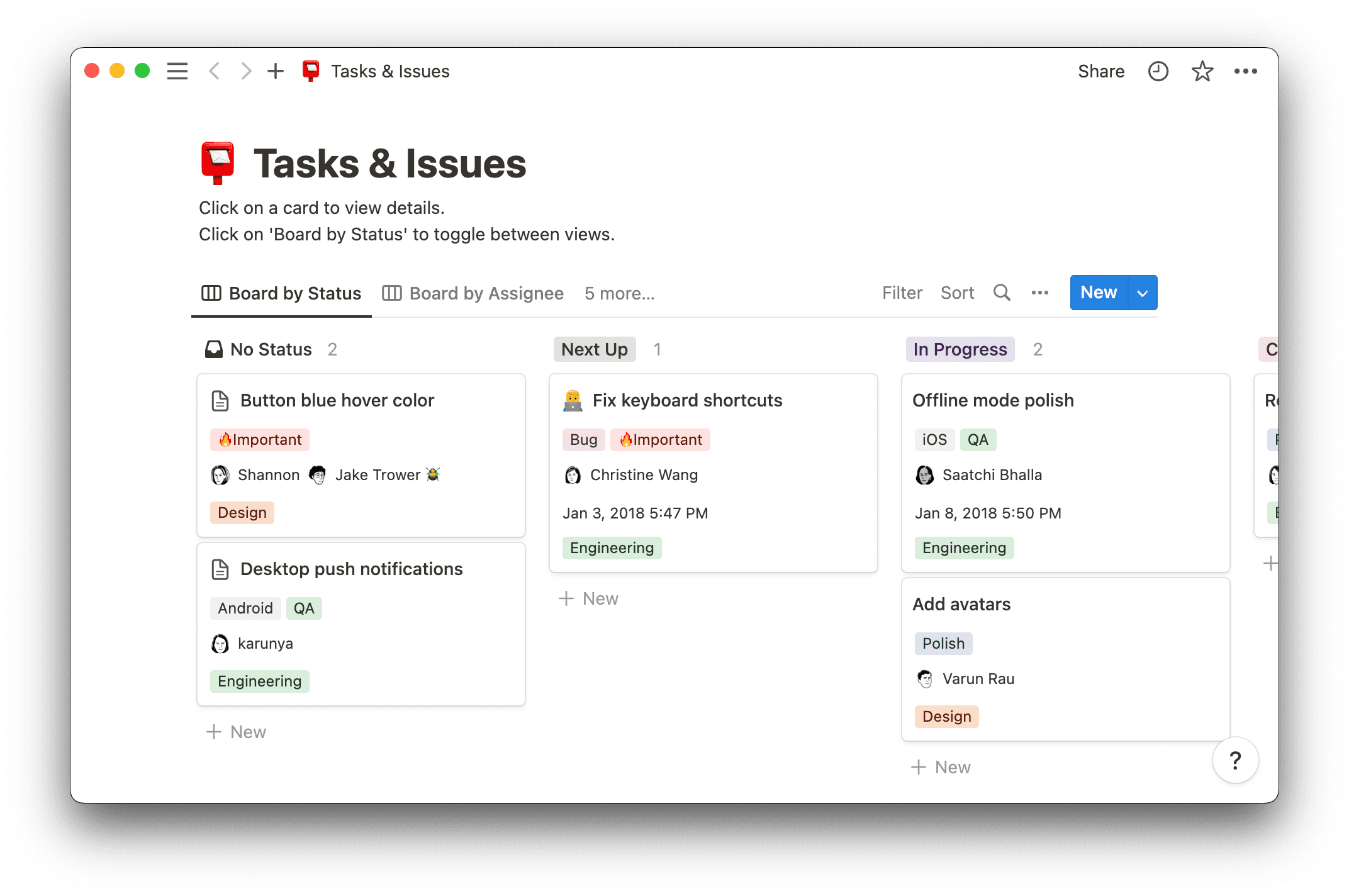
Task: Select the Board by Status tab
Action: (x=294, y=293)
